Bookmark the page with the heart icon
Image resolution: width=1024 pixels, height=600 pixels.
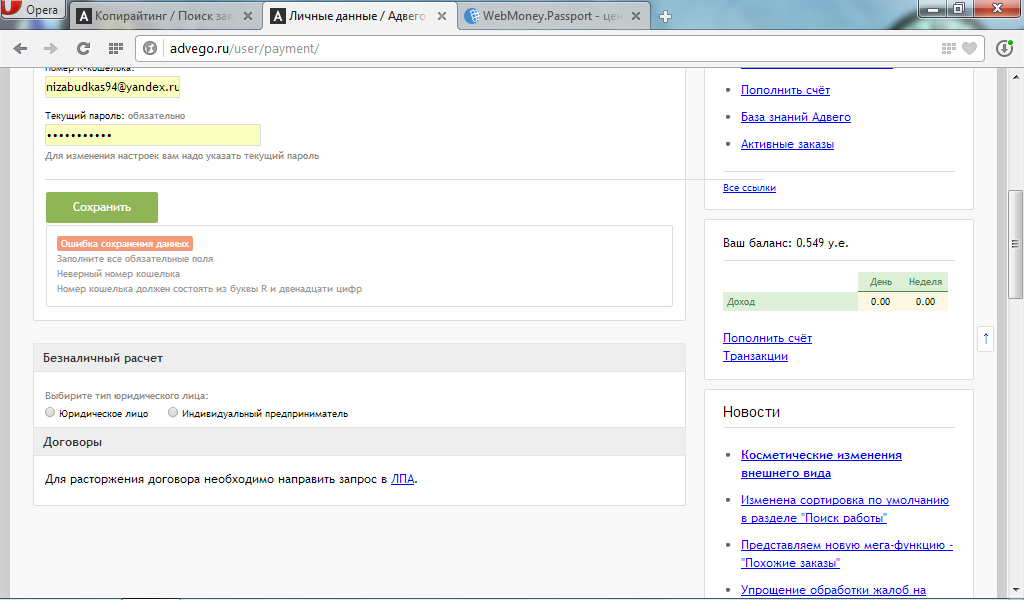[x=970, y=48]
